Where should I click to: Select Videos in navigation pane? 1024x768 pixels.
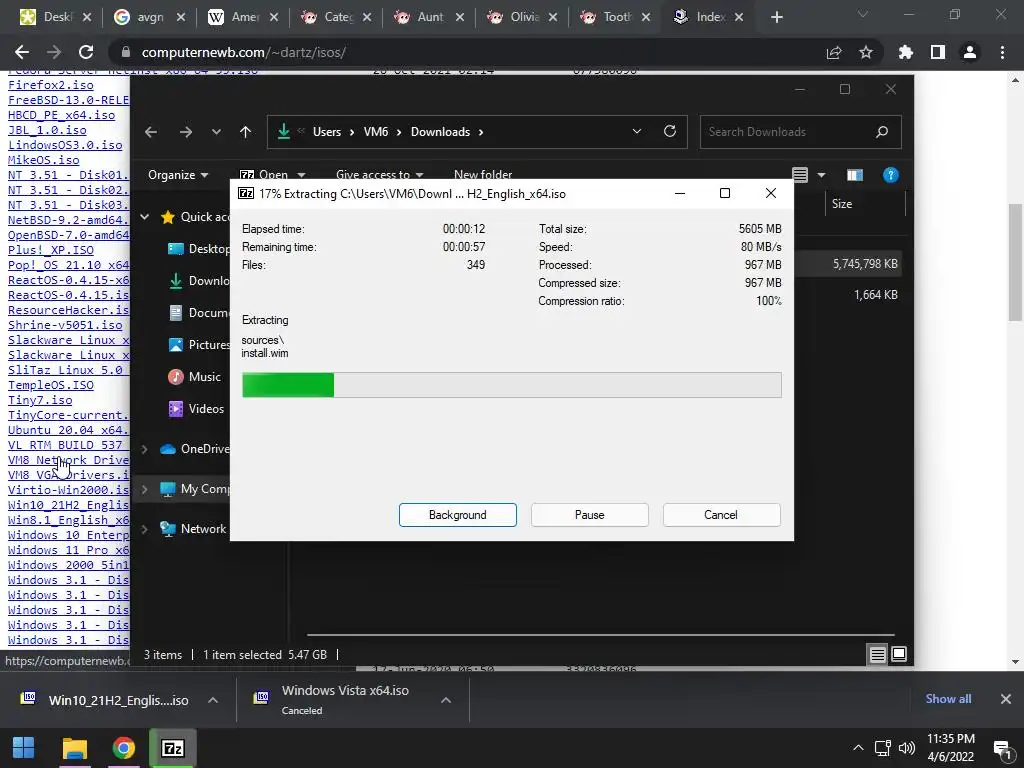tap(196, 409)
